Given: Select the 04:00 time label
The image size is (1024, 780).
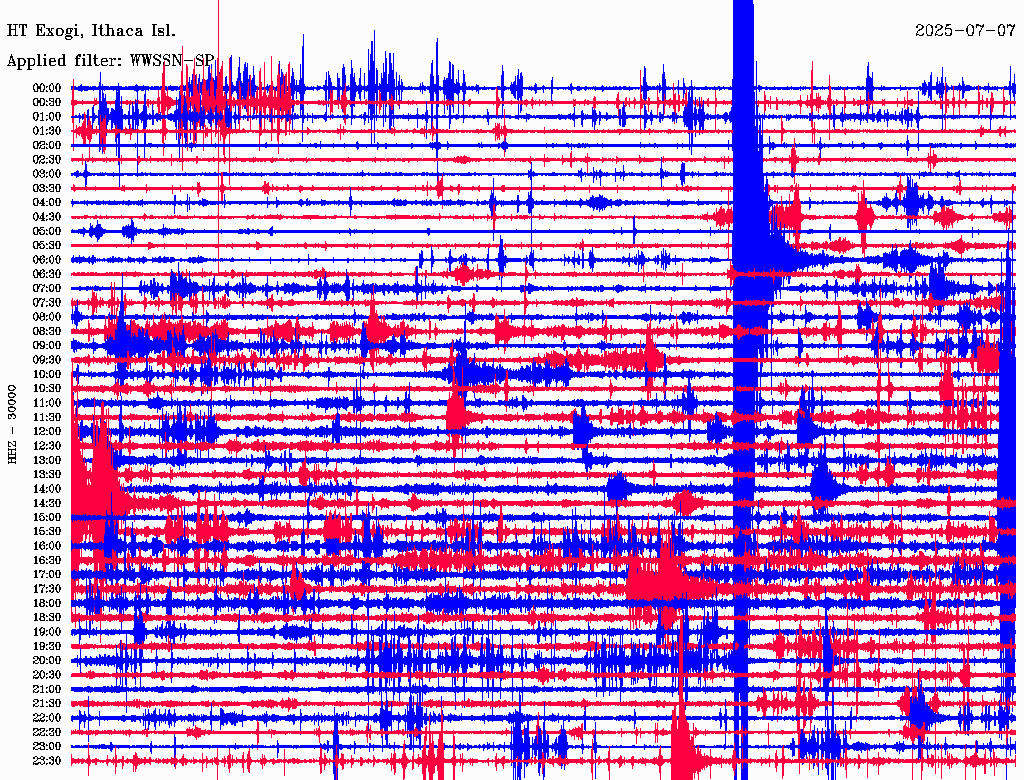Looking at the screenshot, I should coord(47,203).
